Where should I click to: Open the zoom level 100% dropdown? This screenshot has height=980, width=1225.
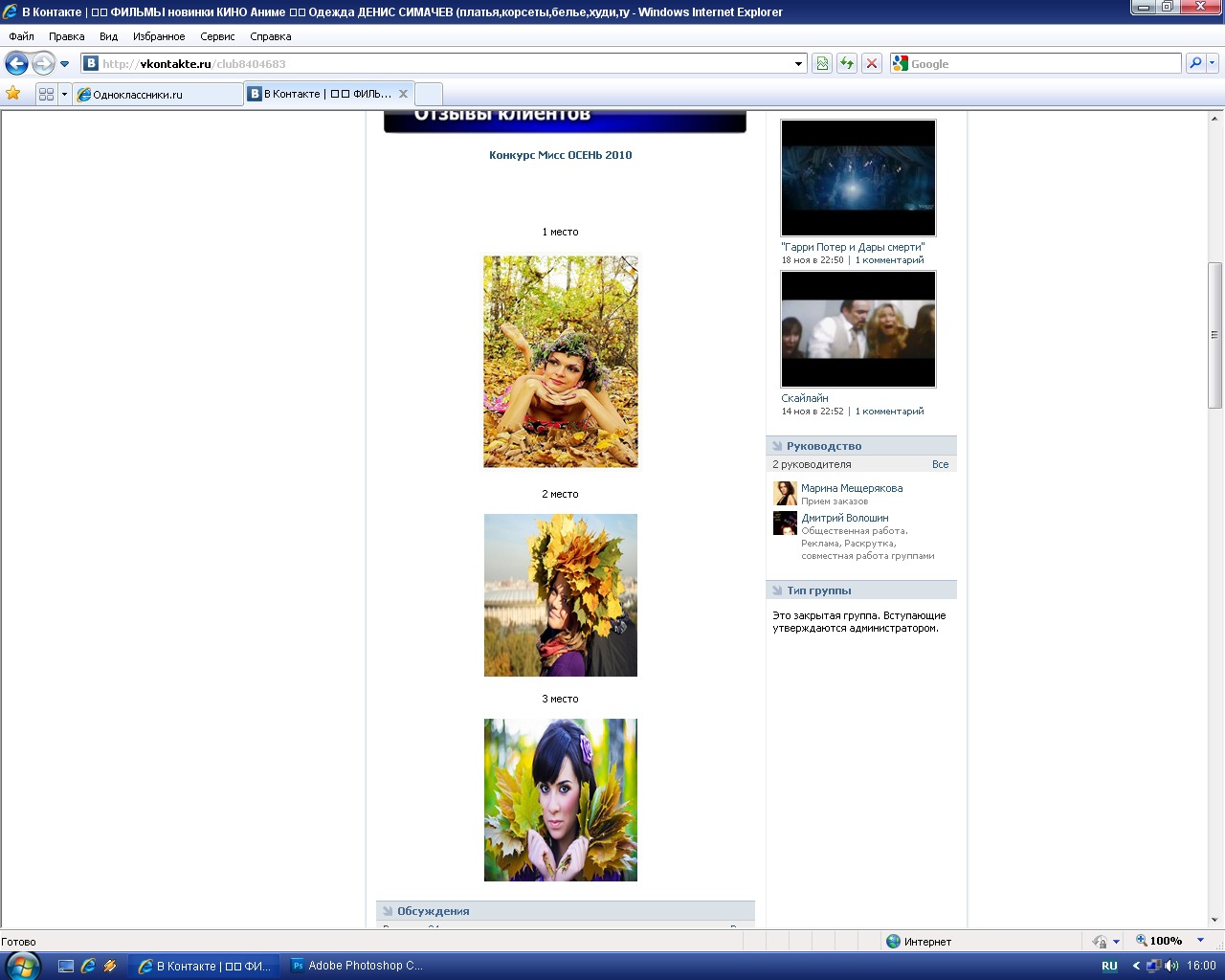tap(1201, 941)
